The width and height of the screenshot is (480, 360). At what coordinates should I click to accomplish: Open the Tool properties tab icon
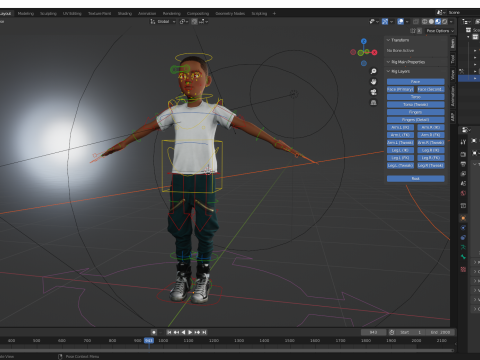463,142
